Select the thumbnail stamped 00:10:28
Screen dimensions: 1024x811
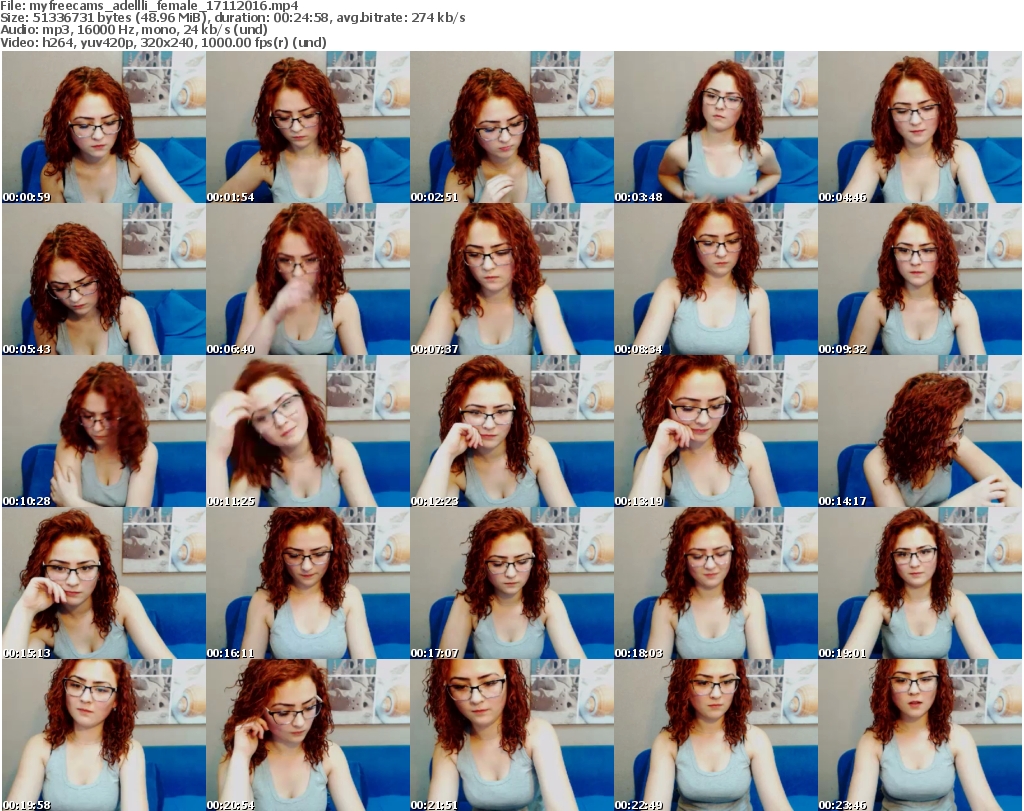104,432
